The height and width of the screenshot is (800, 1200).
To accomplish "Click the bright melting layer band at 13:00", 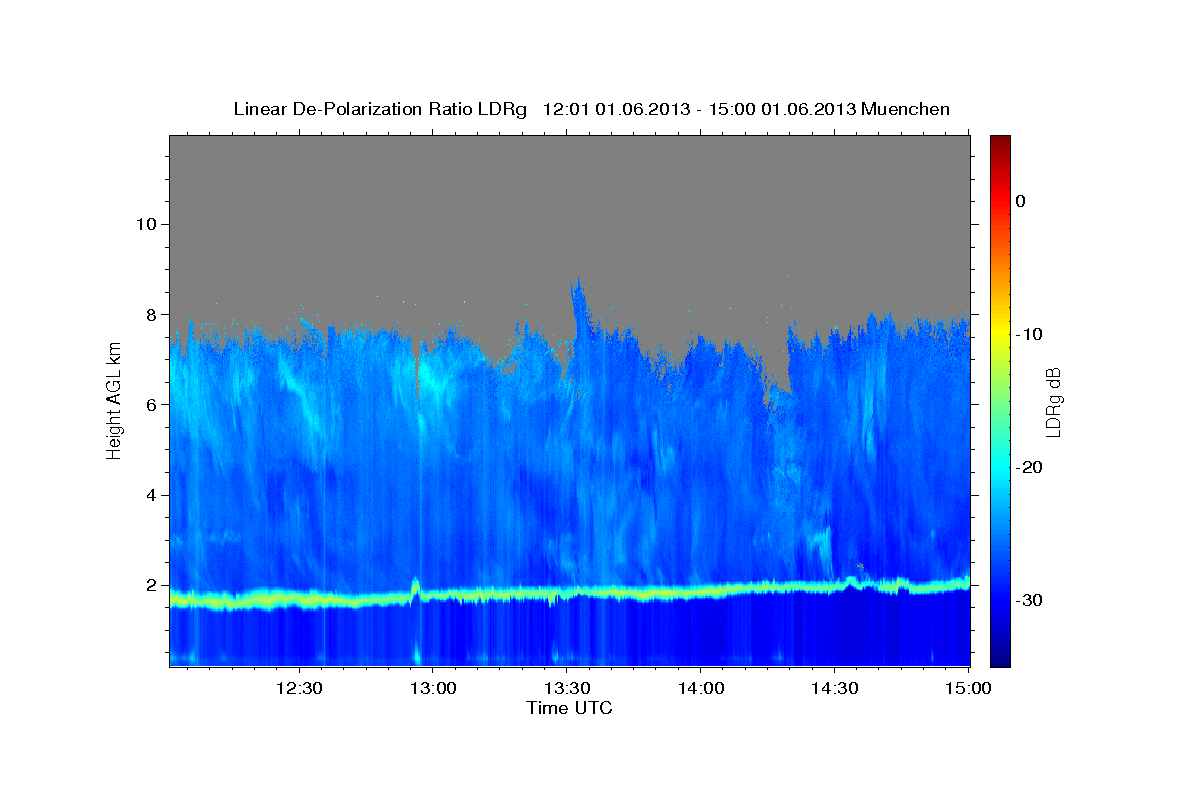I will [432, 594].
